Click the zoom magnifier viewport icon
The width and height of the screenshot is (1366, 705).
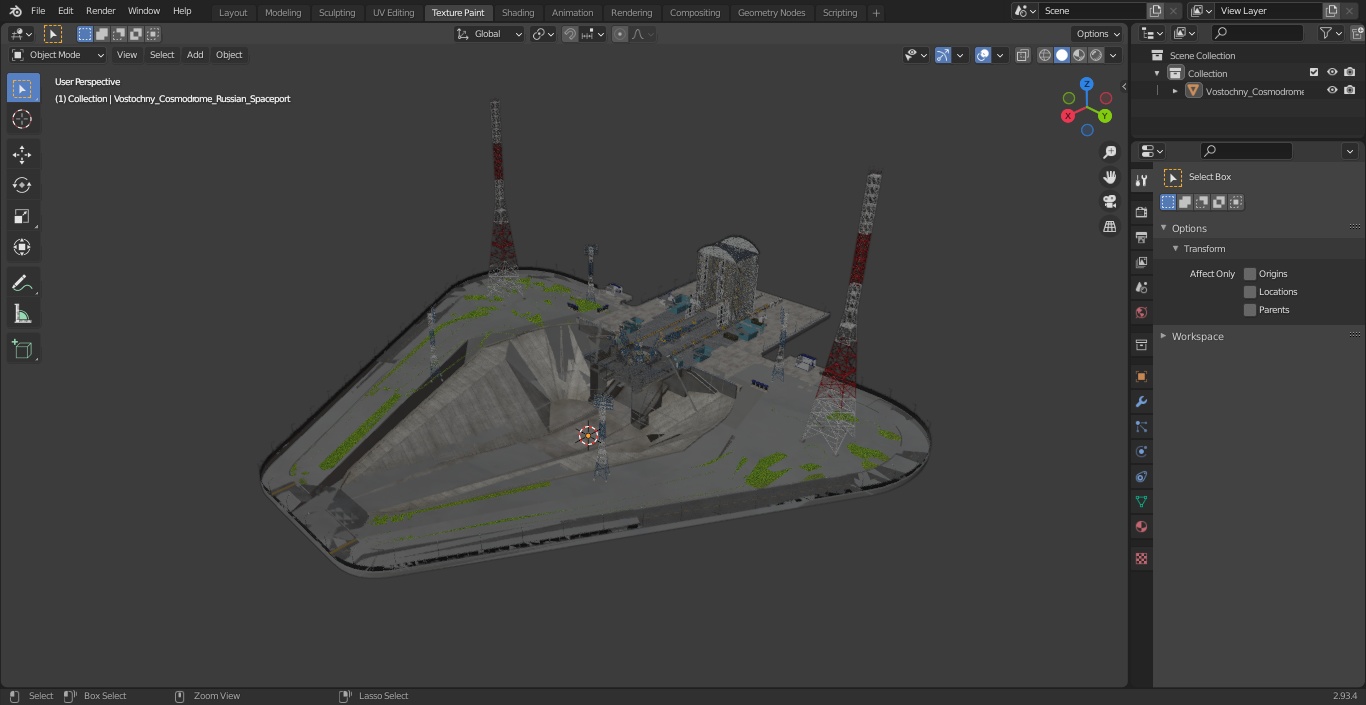click(x=1109, y=152)
